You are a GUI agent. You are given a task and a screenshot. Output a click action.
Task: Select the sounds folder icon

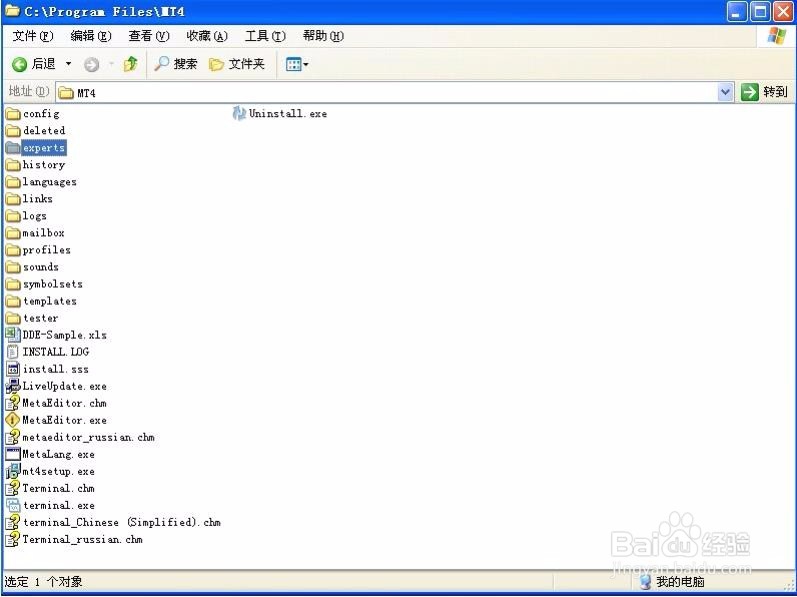[13, 267]
